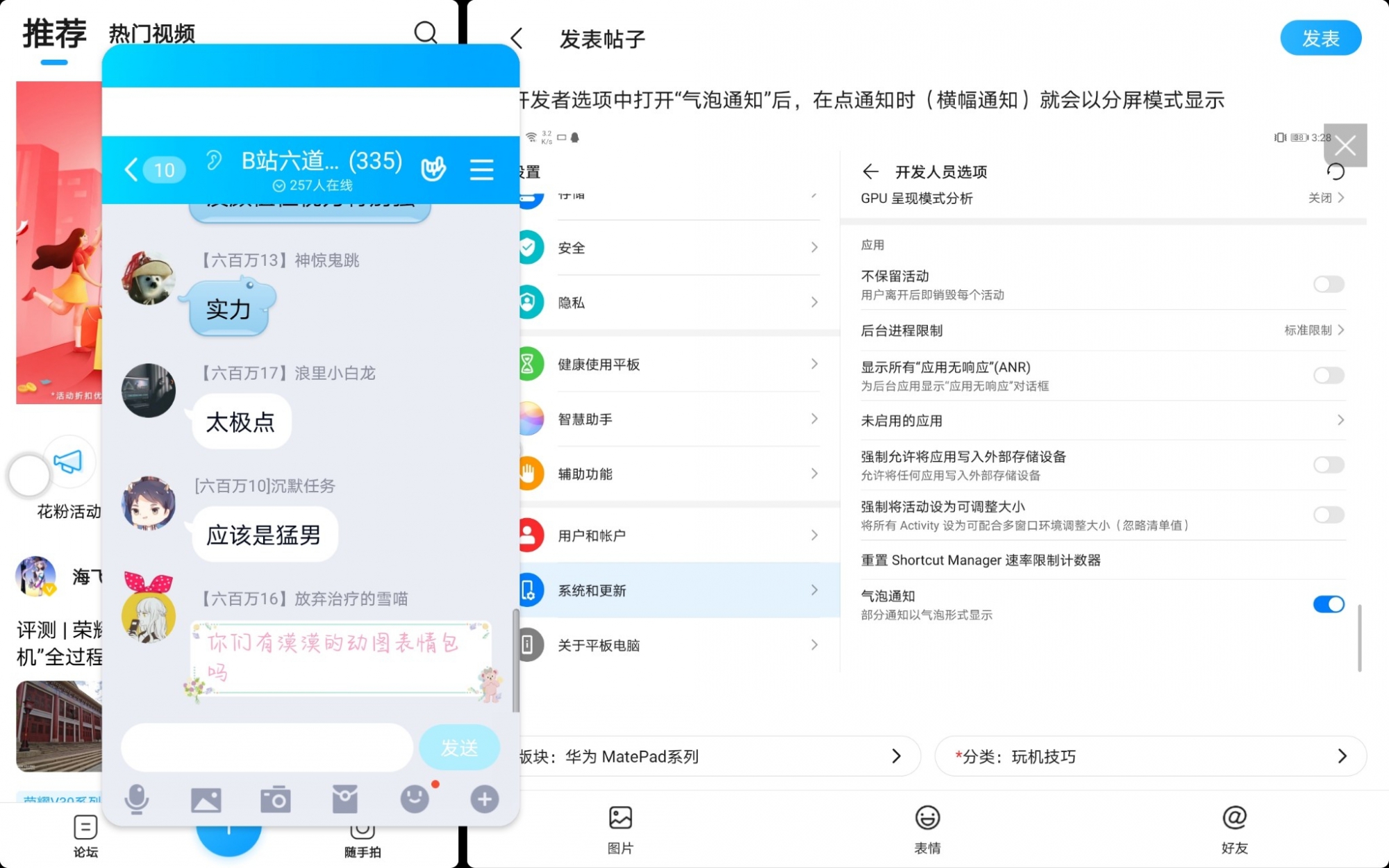Open 分类：玩机技巧 selector
This screenshot has width=1389, height=868.
1151,756
